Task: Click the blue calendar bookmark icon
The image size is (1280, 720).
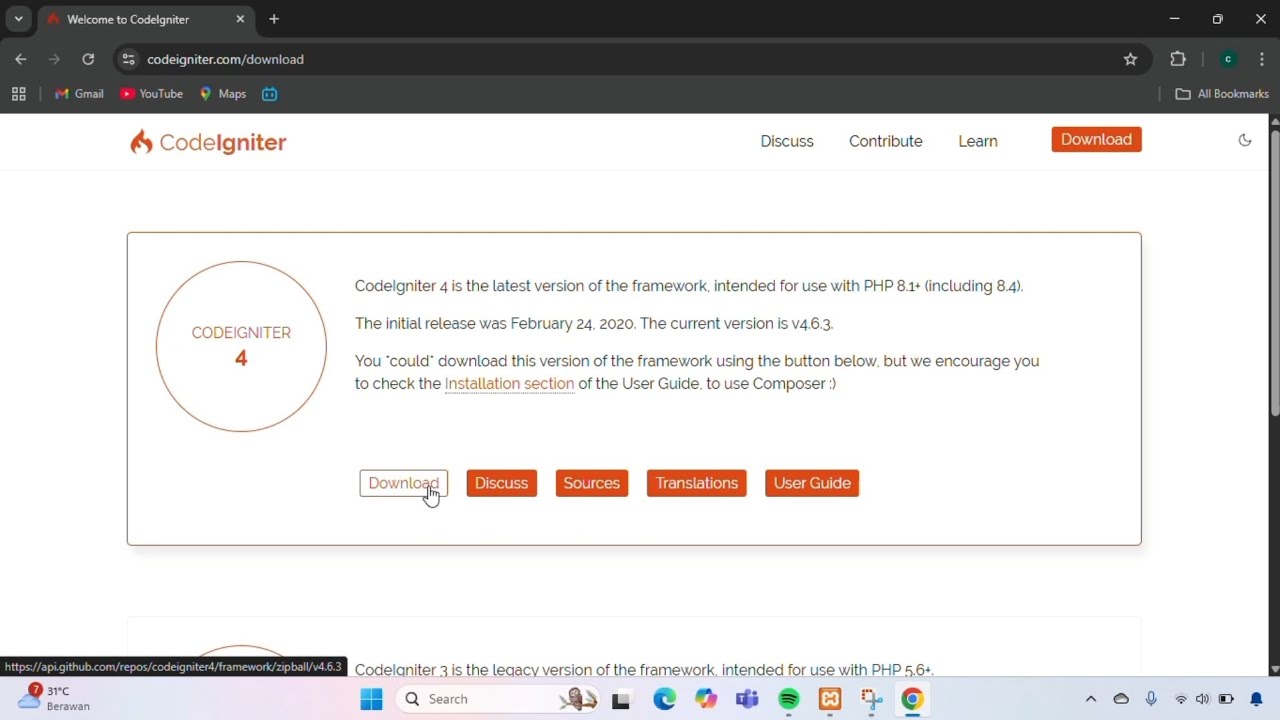Action: 269,94
